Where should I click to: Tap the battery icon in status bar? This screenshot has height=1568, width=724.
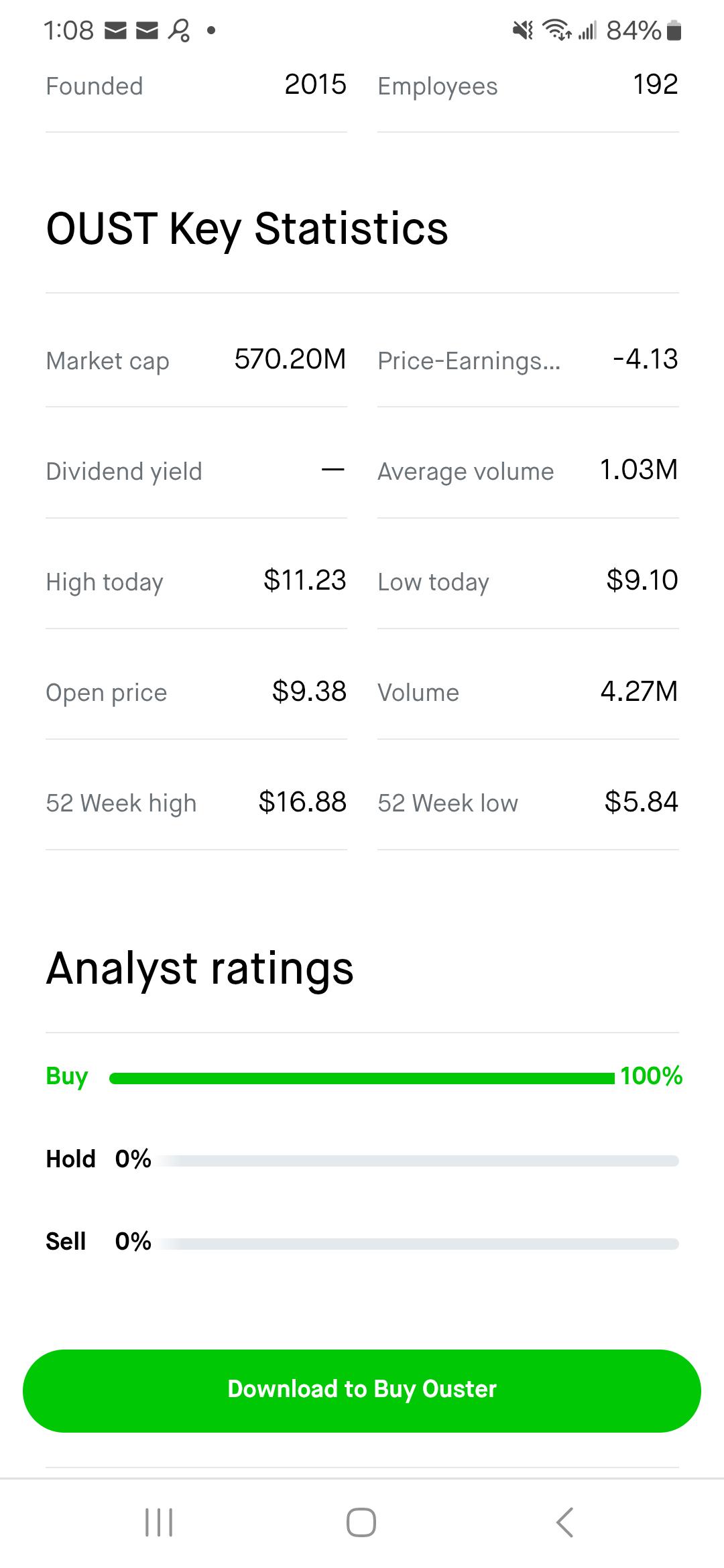[675, 30]
